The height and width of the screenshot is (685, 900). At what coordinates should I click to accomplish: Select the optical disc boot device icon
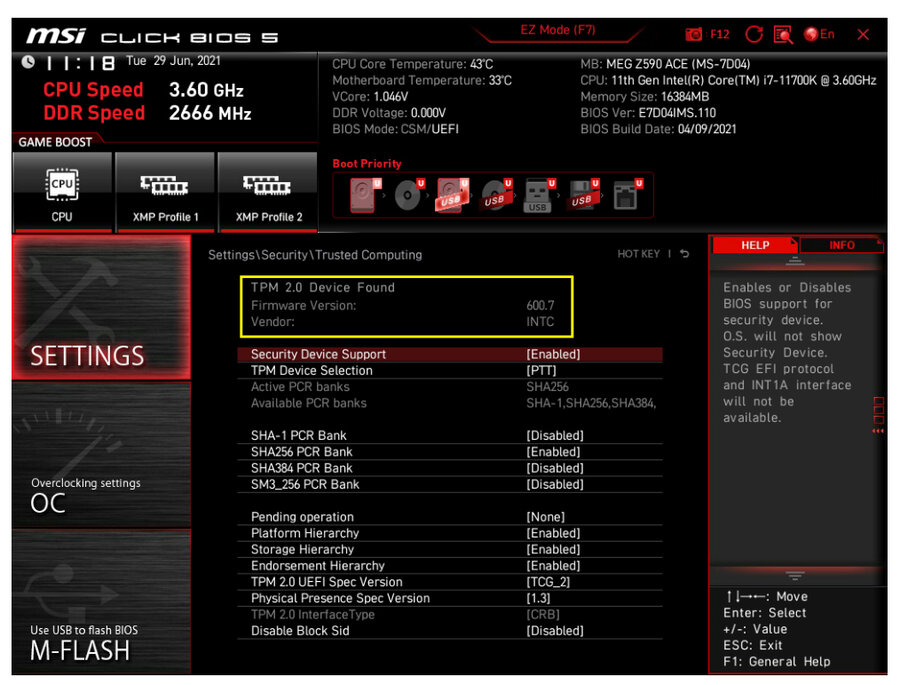point(409,195)
